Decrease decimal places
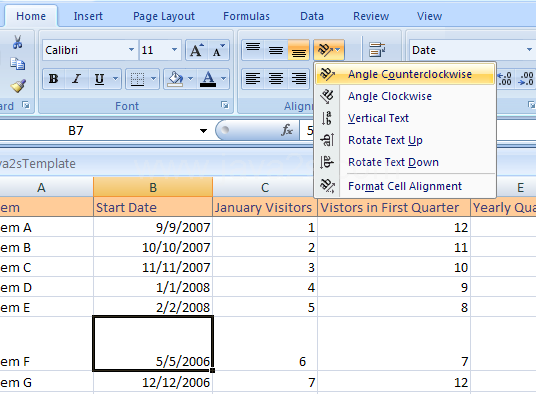 point(525,79)
